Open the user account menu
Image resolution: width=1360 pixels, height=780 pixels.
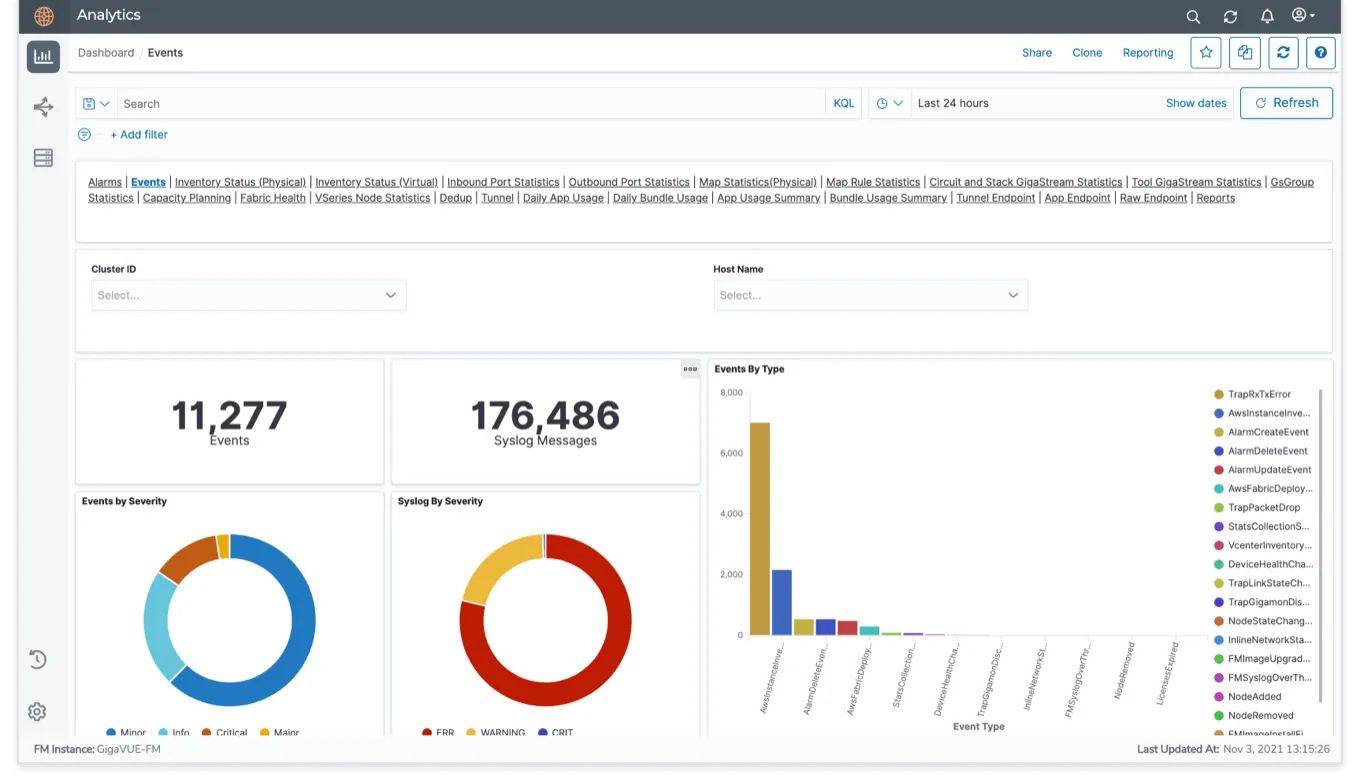tap(1303, 16)
